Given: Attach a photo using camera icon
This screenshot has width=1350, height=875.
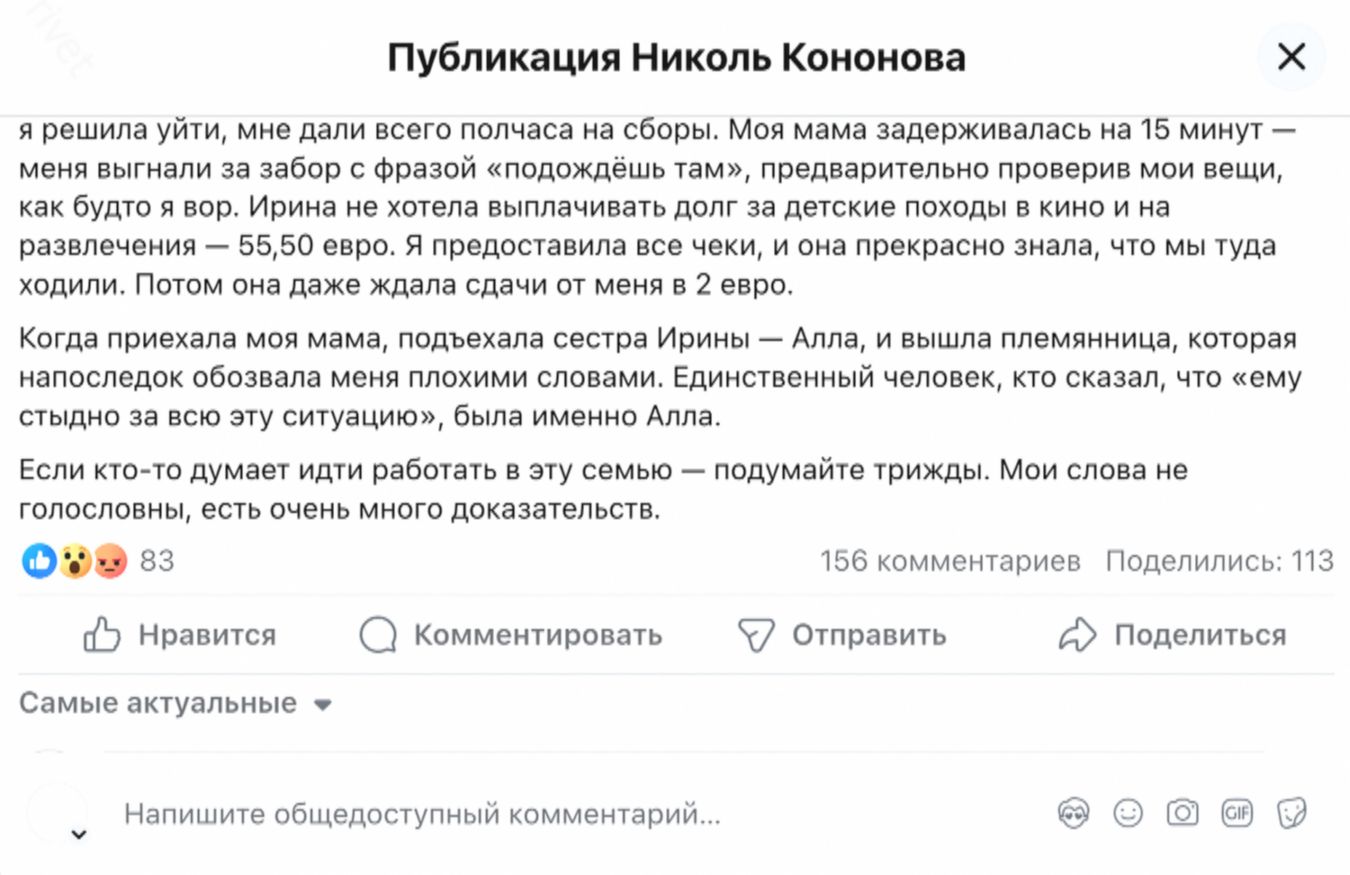Looking at the screenshot, I should 1182,813.
